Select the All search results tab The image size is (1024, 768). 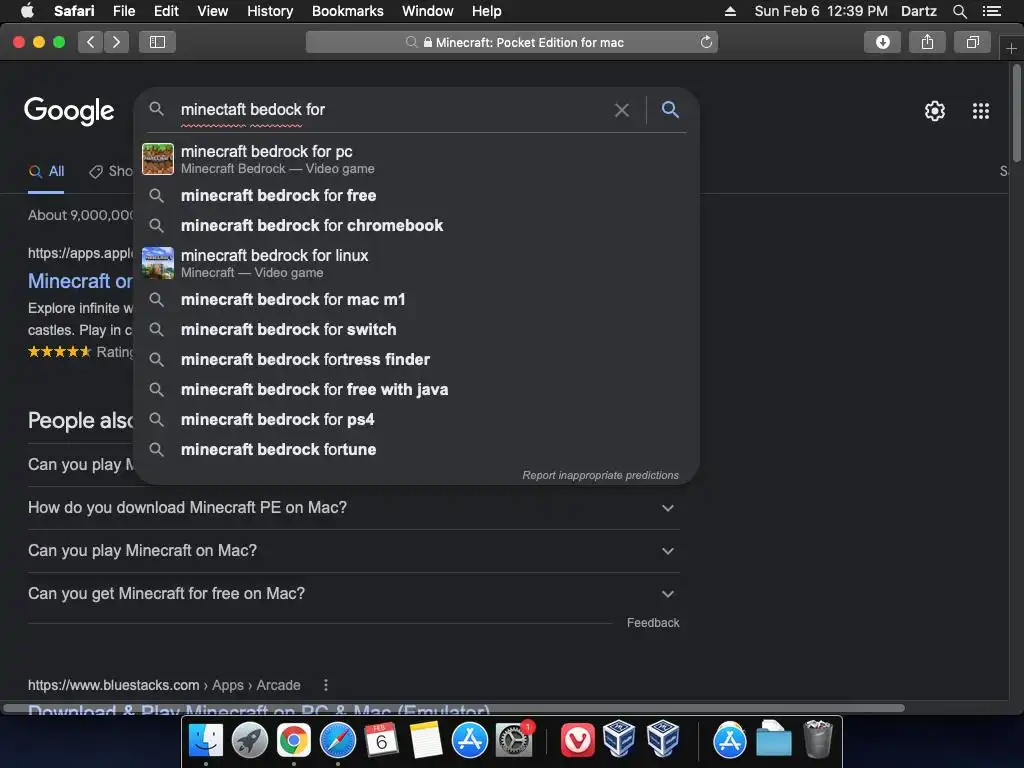click(x=46, y=172)
